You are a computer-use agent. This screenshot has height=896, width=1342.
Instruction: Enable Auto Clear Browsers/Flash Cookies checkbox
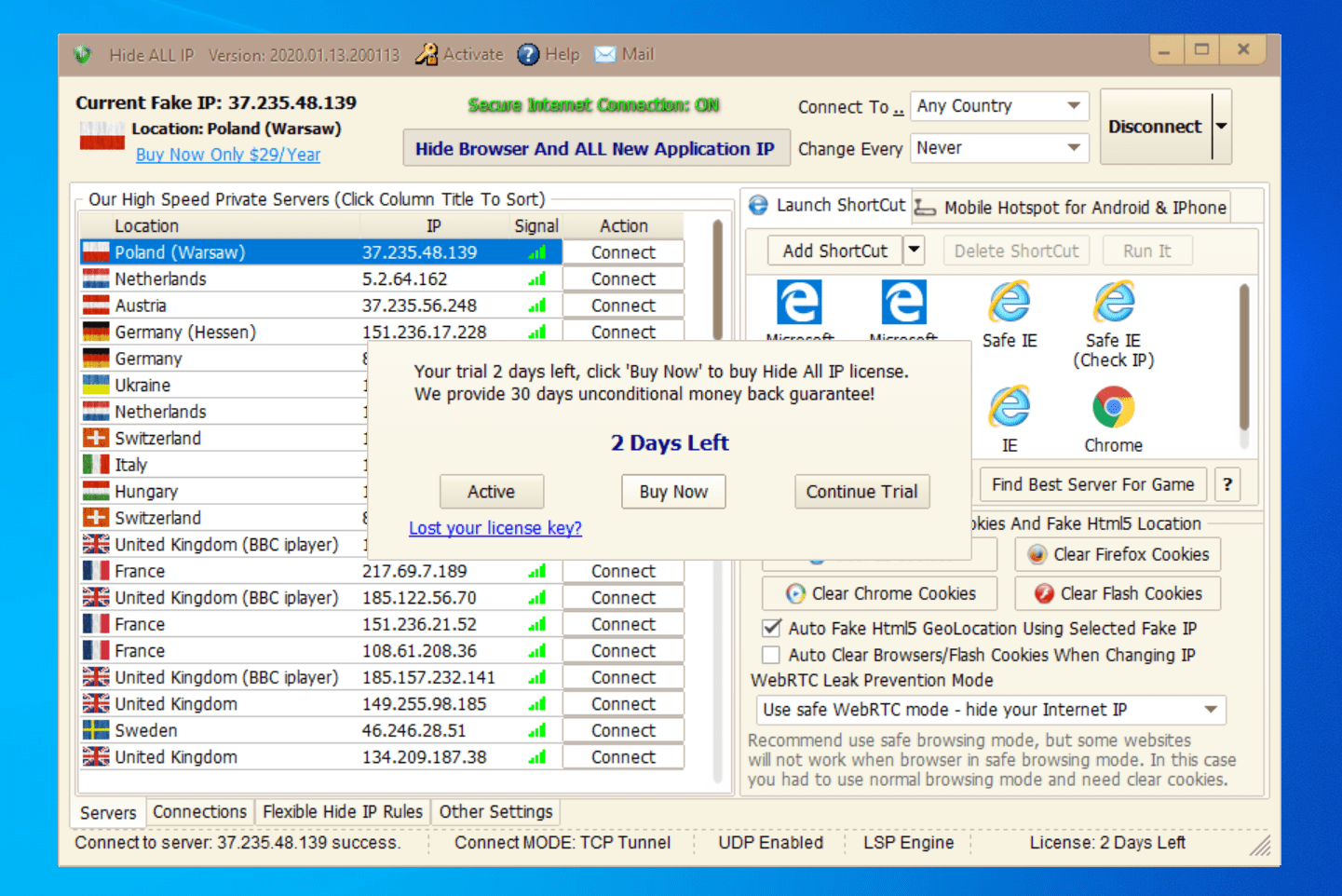[771, 655]
